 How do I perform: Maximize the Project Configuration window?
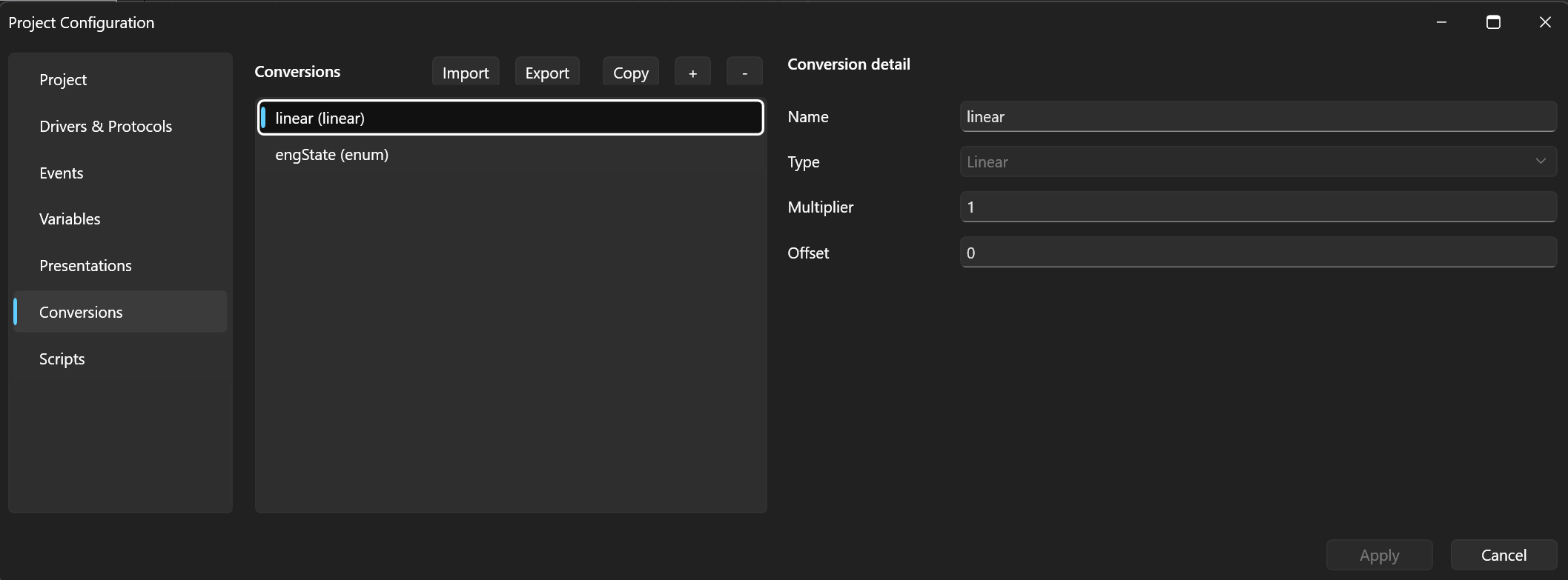[1493, 22]
